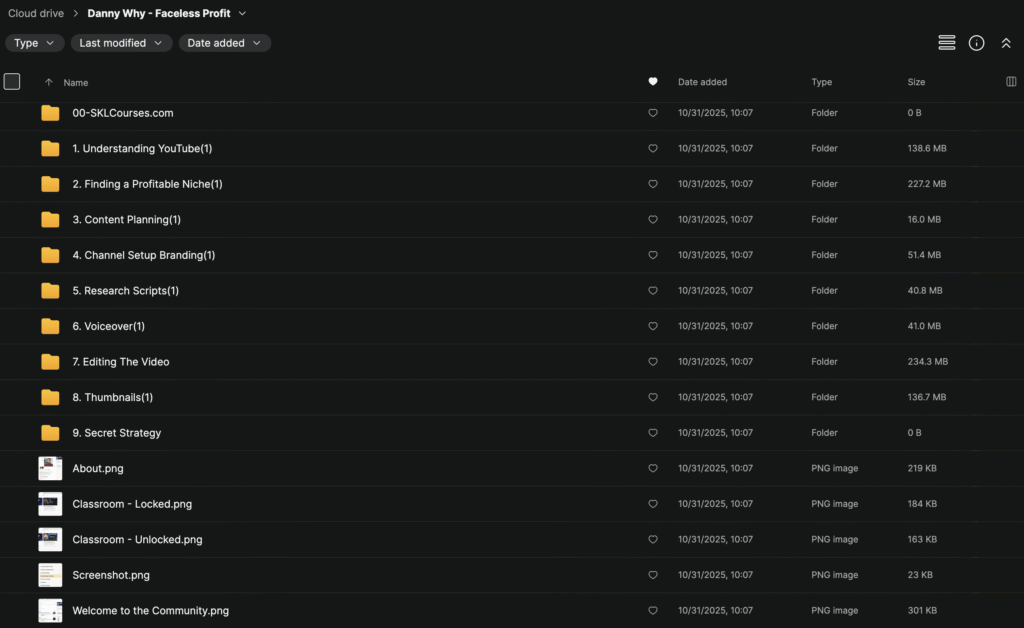This screenshot has height=628, width=1024.
Task: Select all files using the header checkbox
Action: [12, 81]
